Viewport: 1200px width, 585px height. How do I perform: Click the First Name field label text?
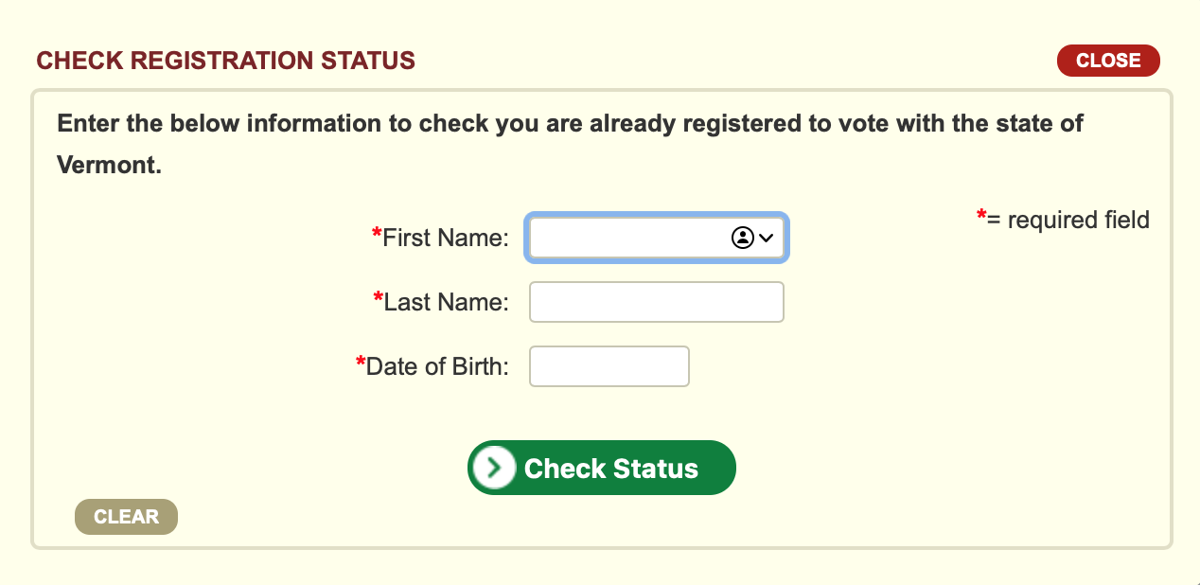445,238
